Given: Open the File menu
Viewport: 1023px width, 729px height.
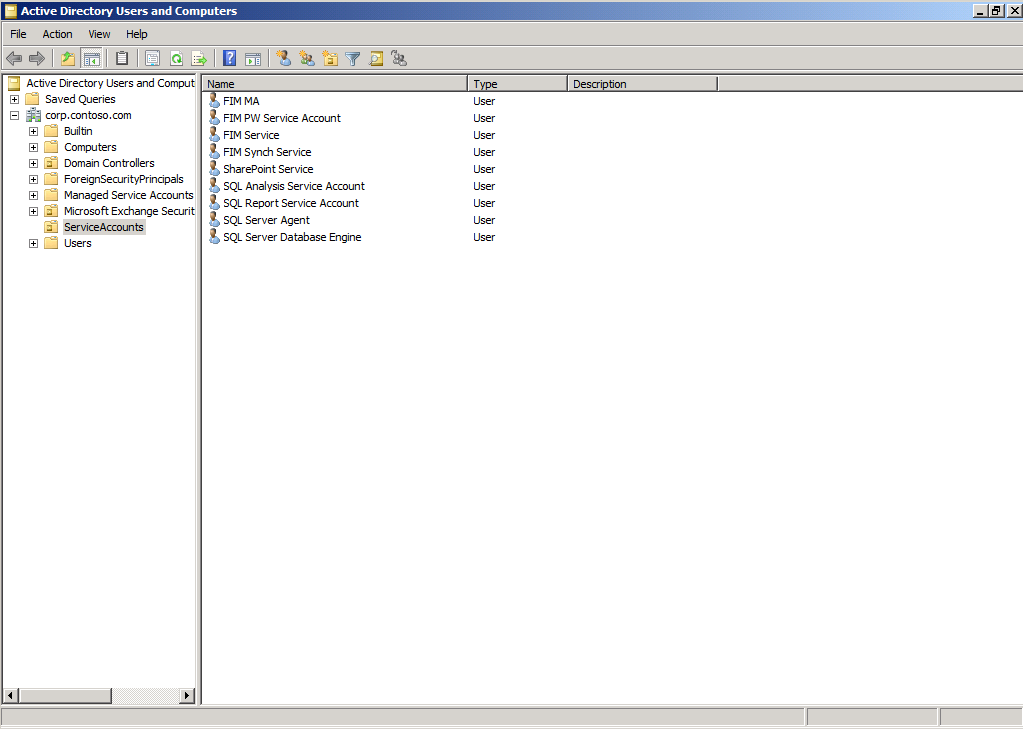Looking at the screenshot, I should (x=18, y=34).
